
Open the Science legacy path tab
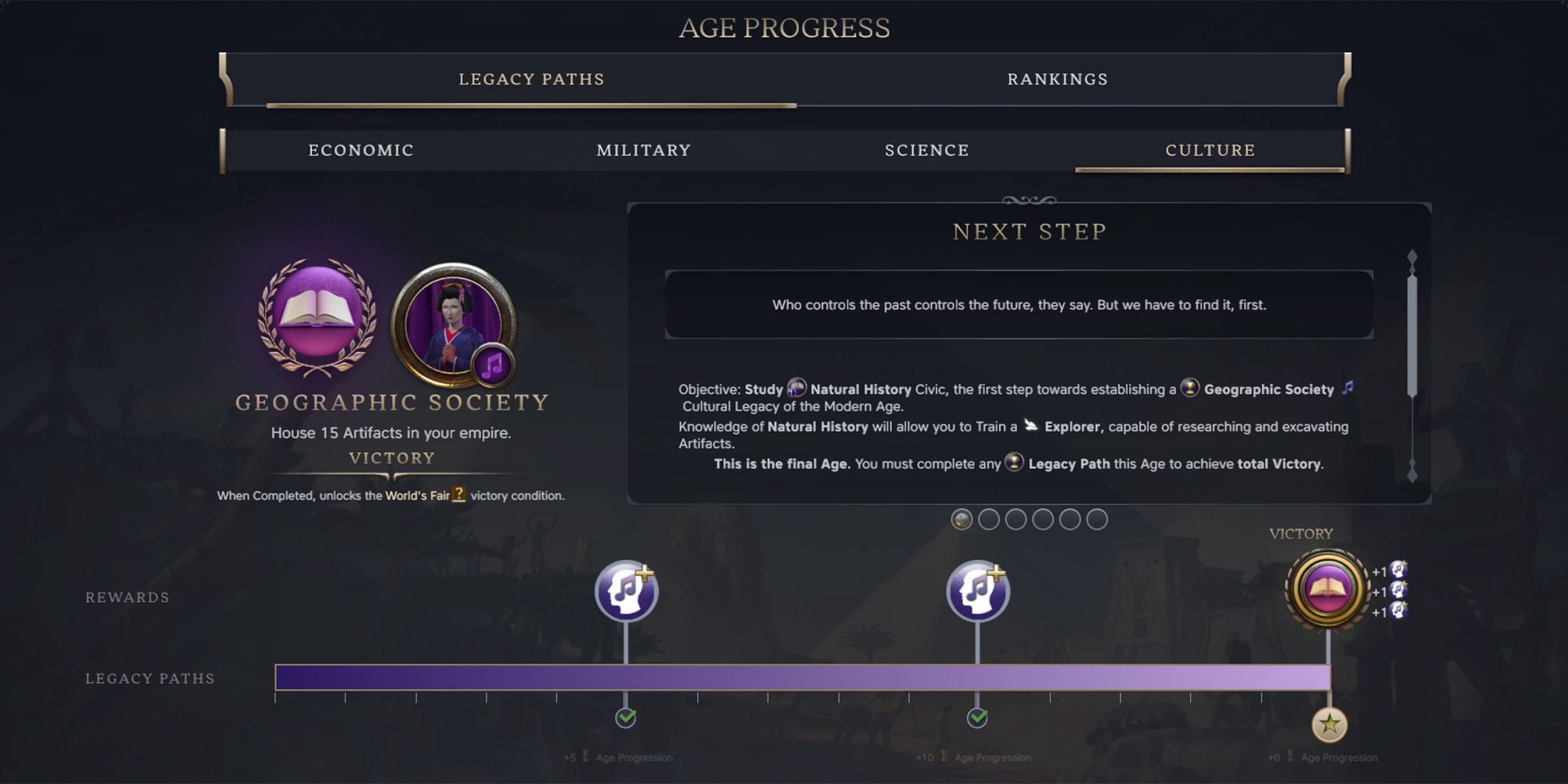(x=927, y=150)
